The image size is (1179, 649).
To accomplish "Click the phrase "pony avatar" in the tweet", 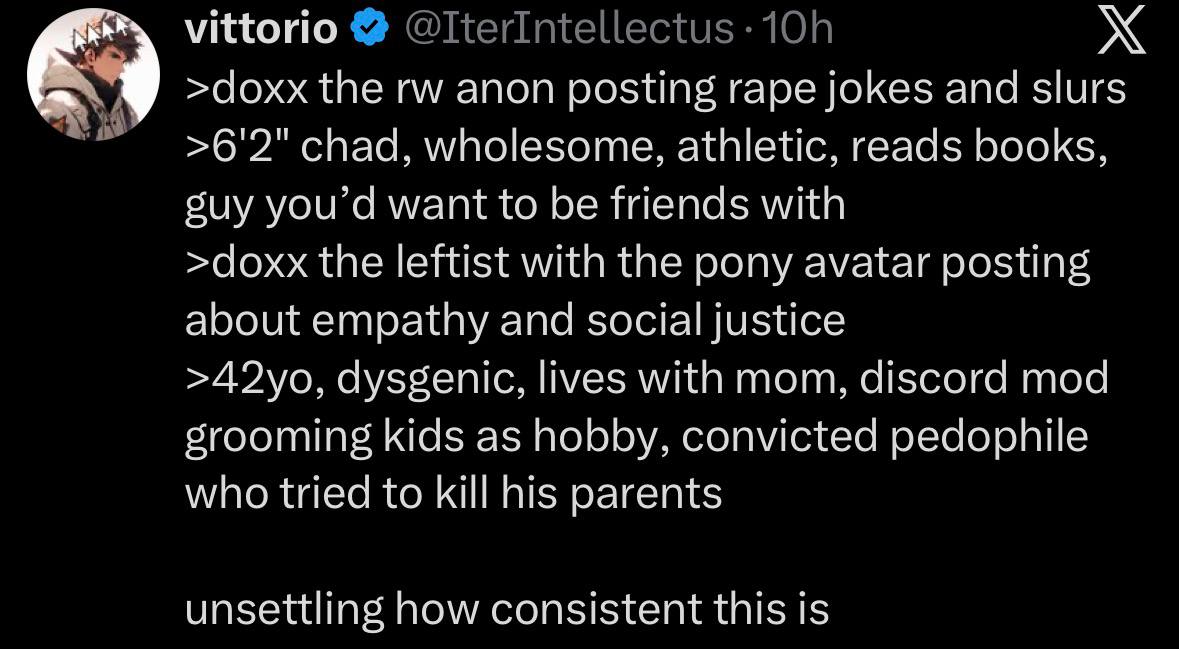I will tap(851, 263).
